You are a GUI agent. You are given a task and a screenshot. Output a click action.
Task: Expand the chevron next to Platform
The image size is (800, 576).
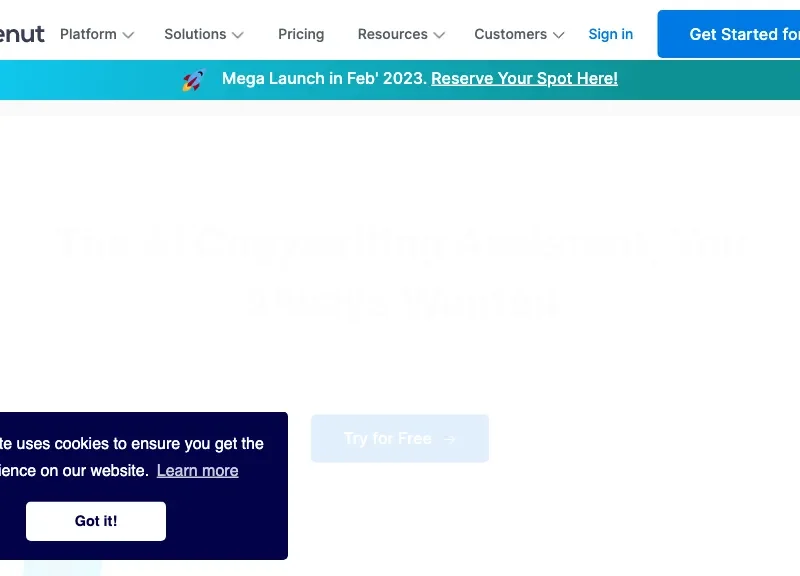pyautogui.click(x=128, y=35)
